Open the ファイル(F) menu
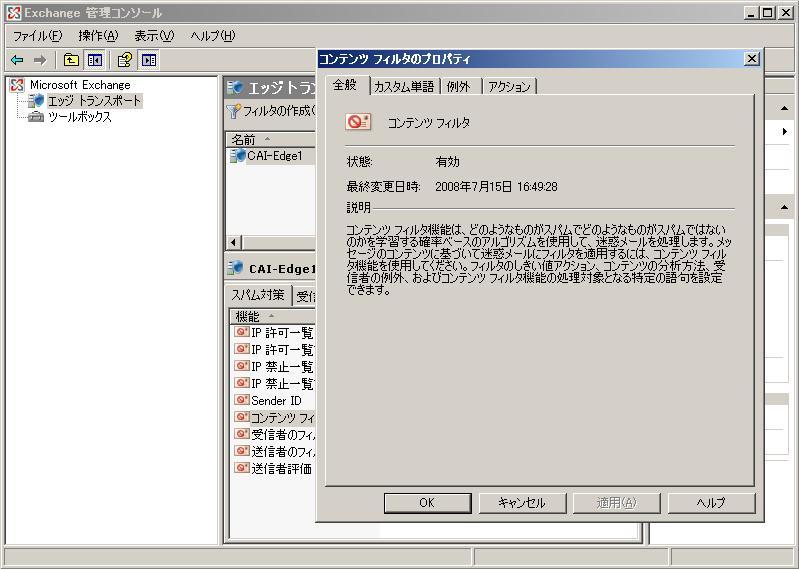 tap(38, 36)
